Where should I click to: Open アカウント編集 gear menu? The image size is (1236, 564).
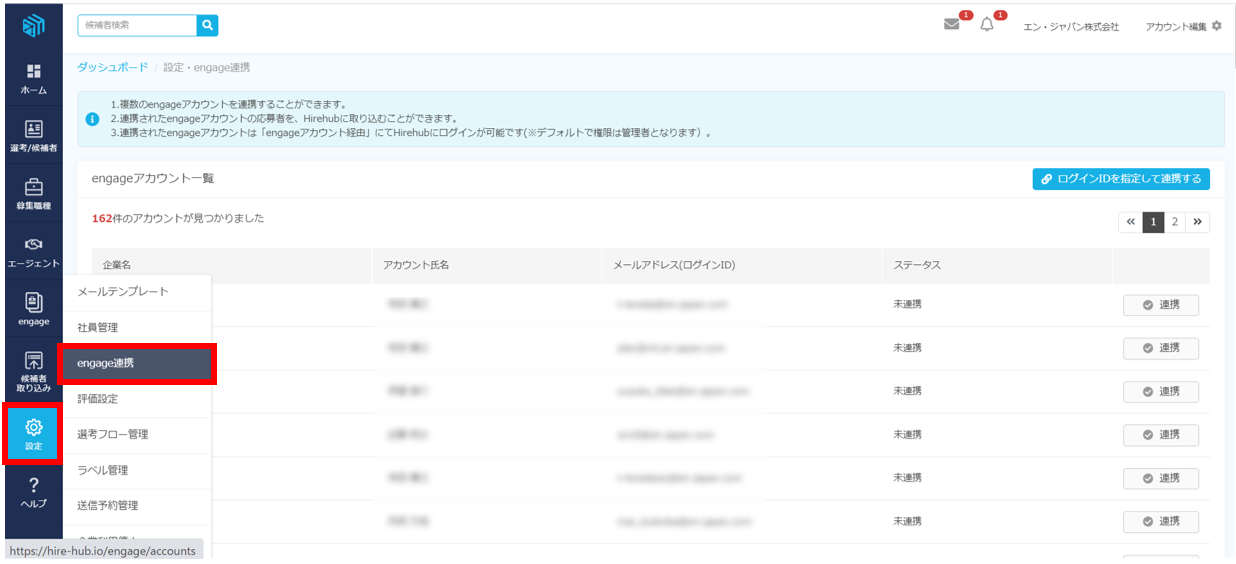pyautogui.click(x=1183, y=26)
